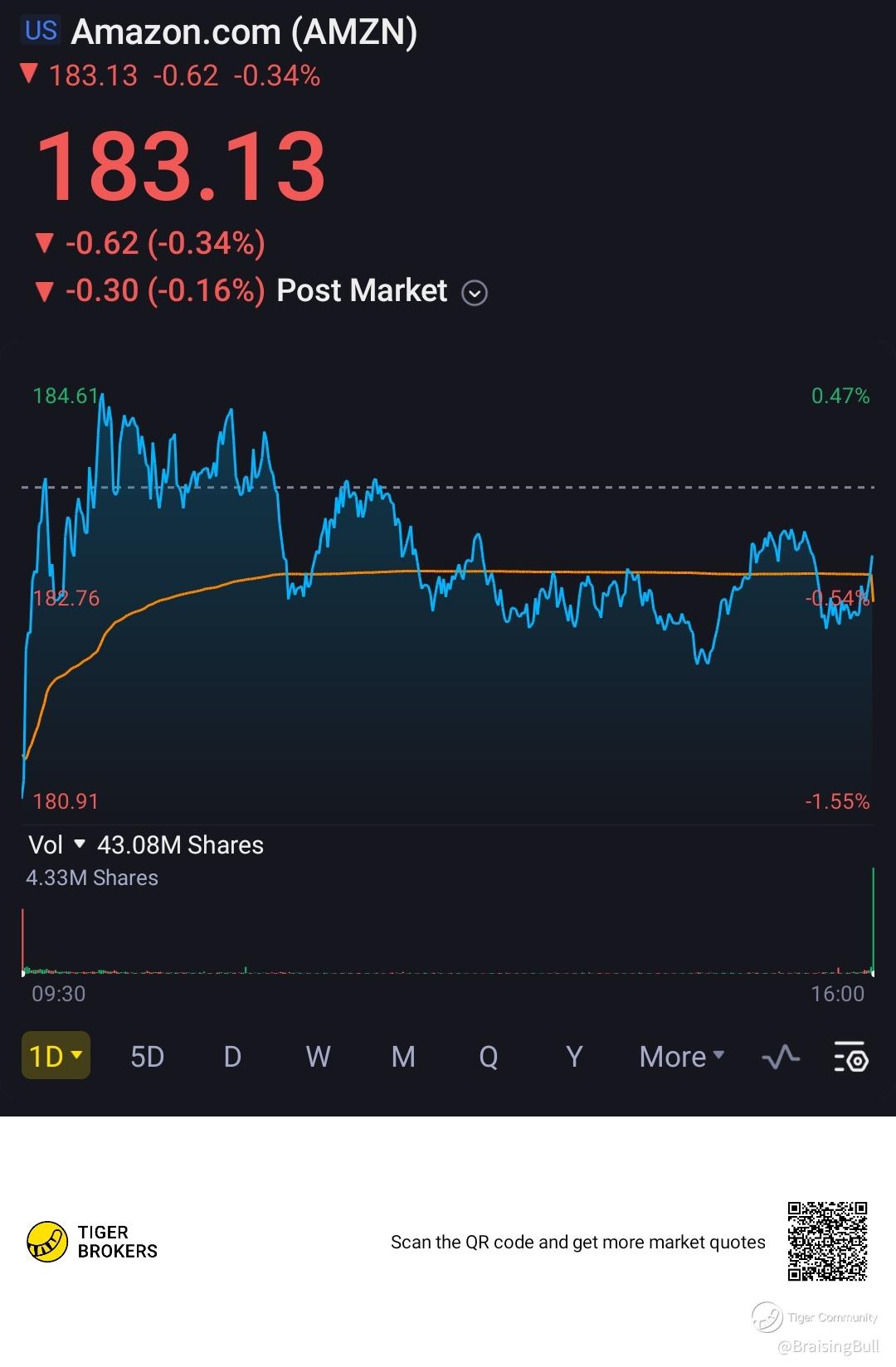Click the tall green closing volume bar

pyautogui.click(x=873, y=919)
